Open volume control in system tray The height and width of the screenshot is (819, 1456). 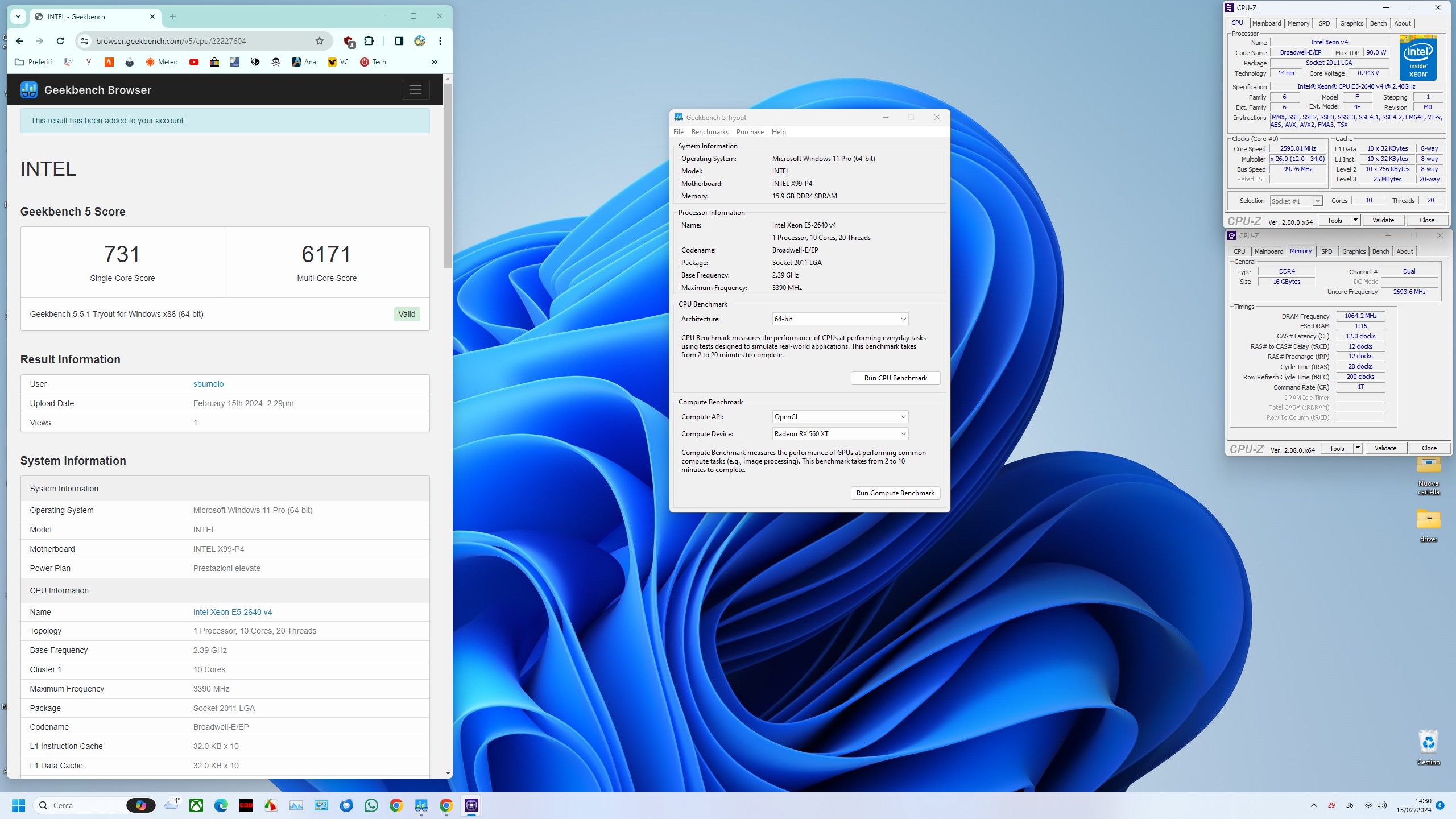(x=1382, y=805)
